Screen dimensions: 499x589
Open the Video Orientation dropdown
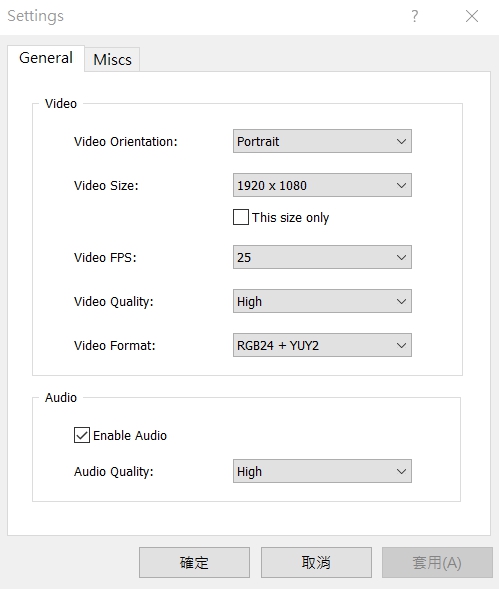[322, 141]
